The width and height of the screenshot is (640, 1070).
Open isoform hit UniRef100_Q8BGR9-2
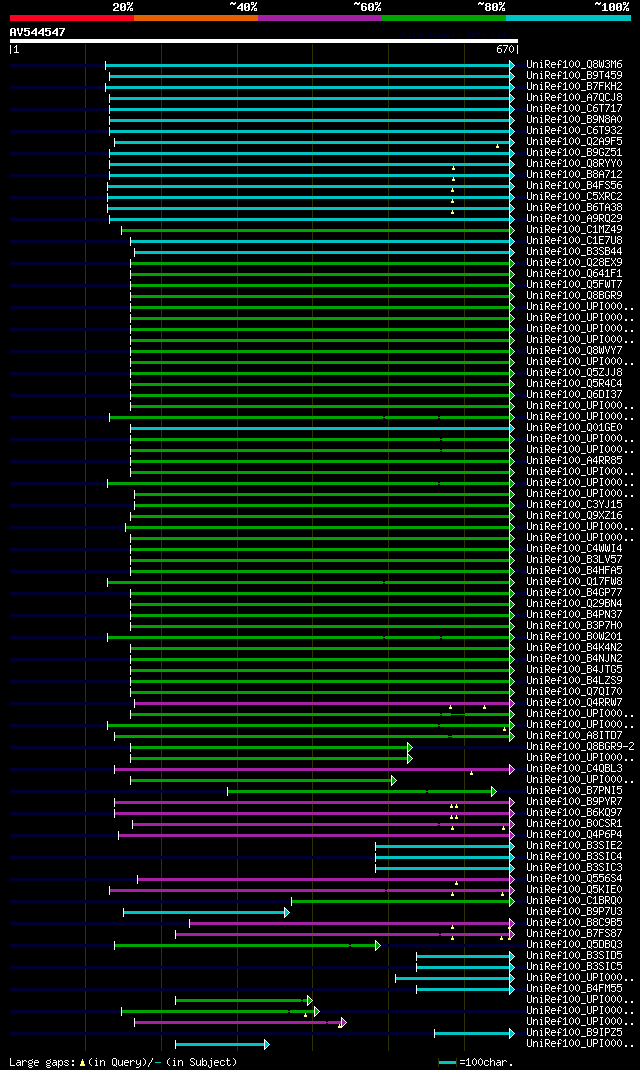point(580,747)
